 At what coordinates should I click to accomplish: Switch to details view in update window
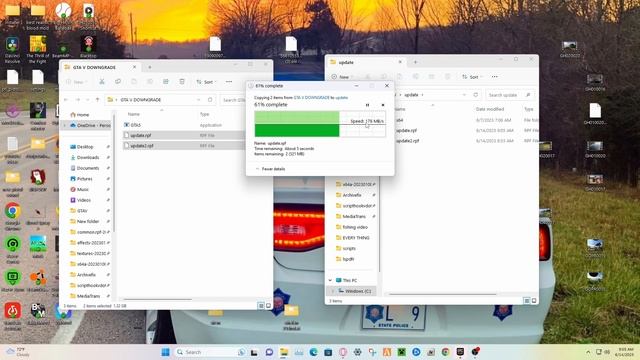pyautogui.click(x=527, y=300)
